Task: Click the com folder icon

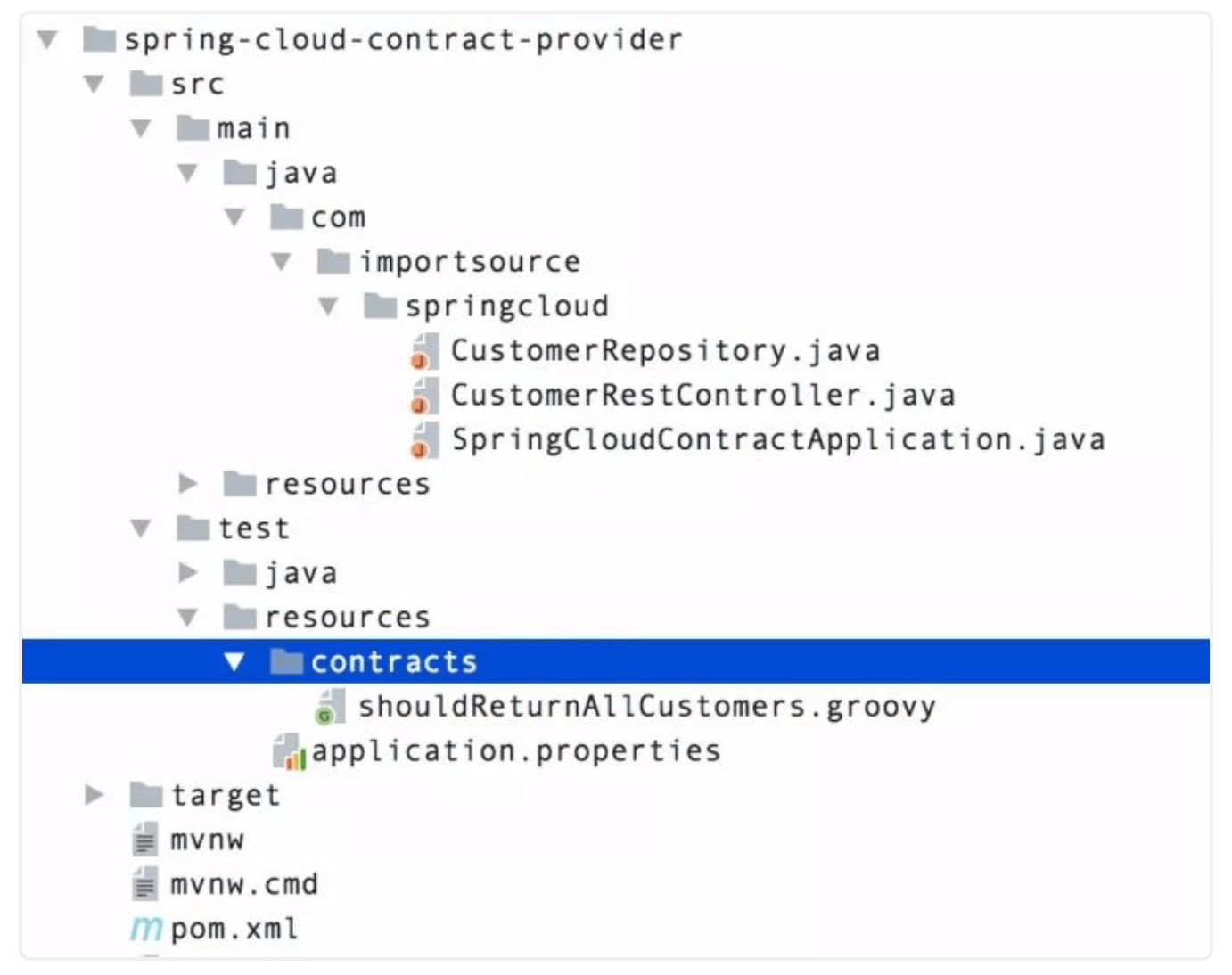Action: click(286, 217)
